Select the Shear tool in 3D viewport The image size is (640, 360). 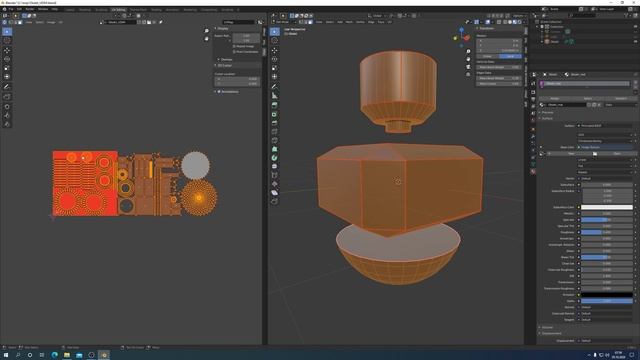275,193
